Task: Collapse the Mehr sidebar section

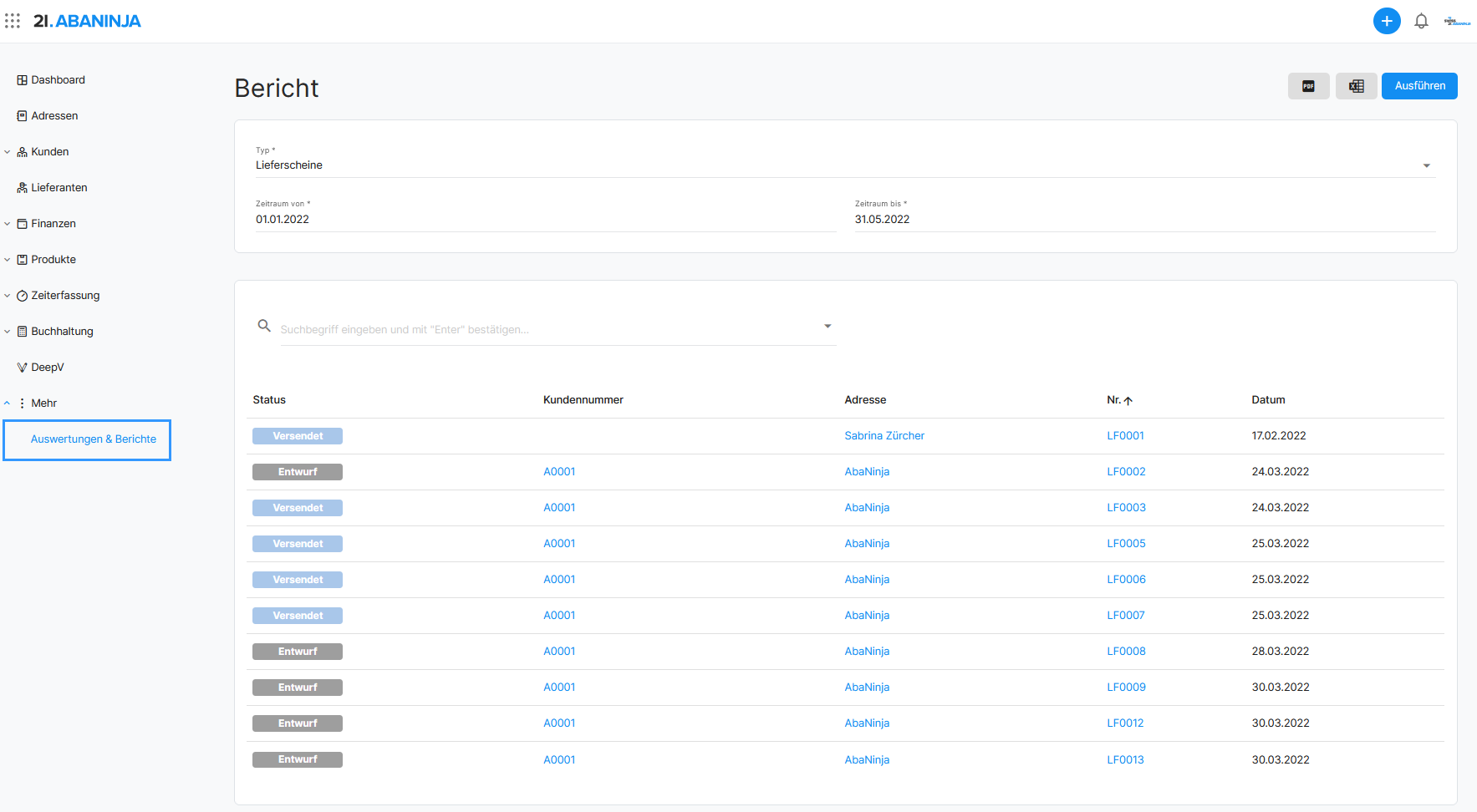Action: click(x=8, y=403)
